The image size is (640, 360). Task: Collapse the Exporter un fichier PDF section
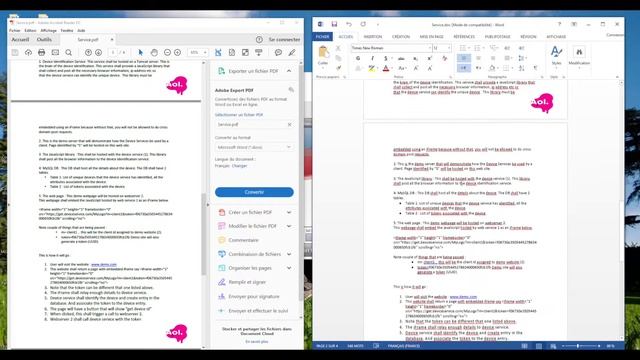point(289,71)
